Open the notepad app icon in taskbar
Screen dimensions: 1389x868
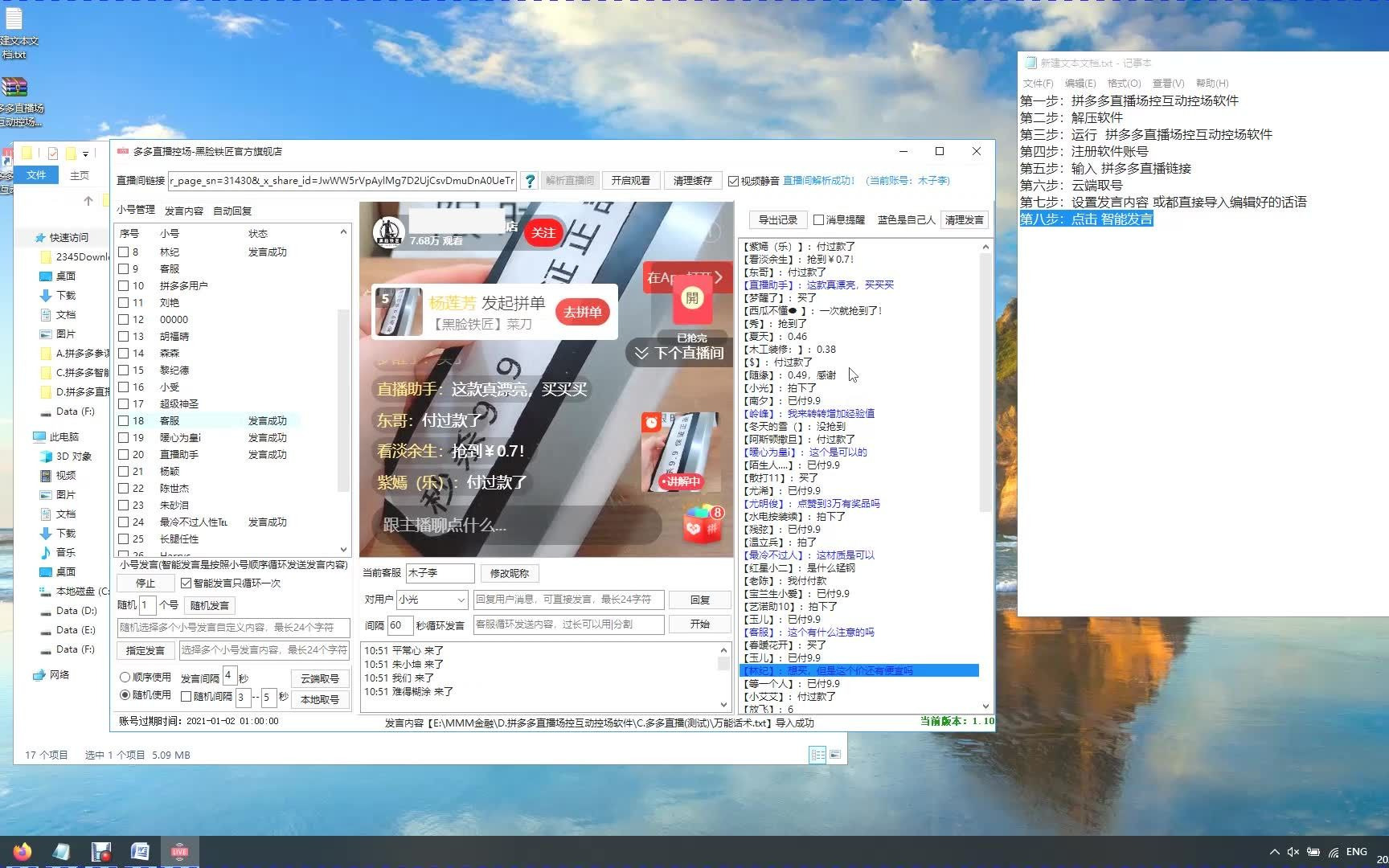click(x=61, y=852)
